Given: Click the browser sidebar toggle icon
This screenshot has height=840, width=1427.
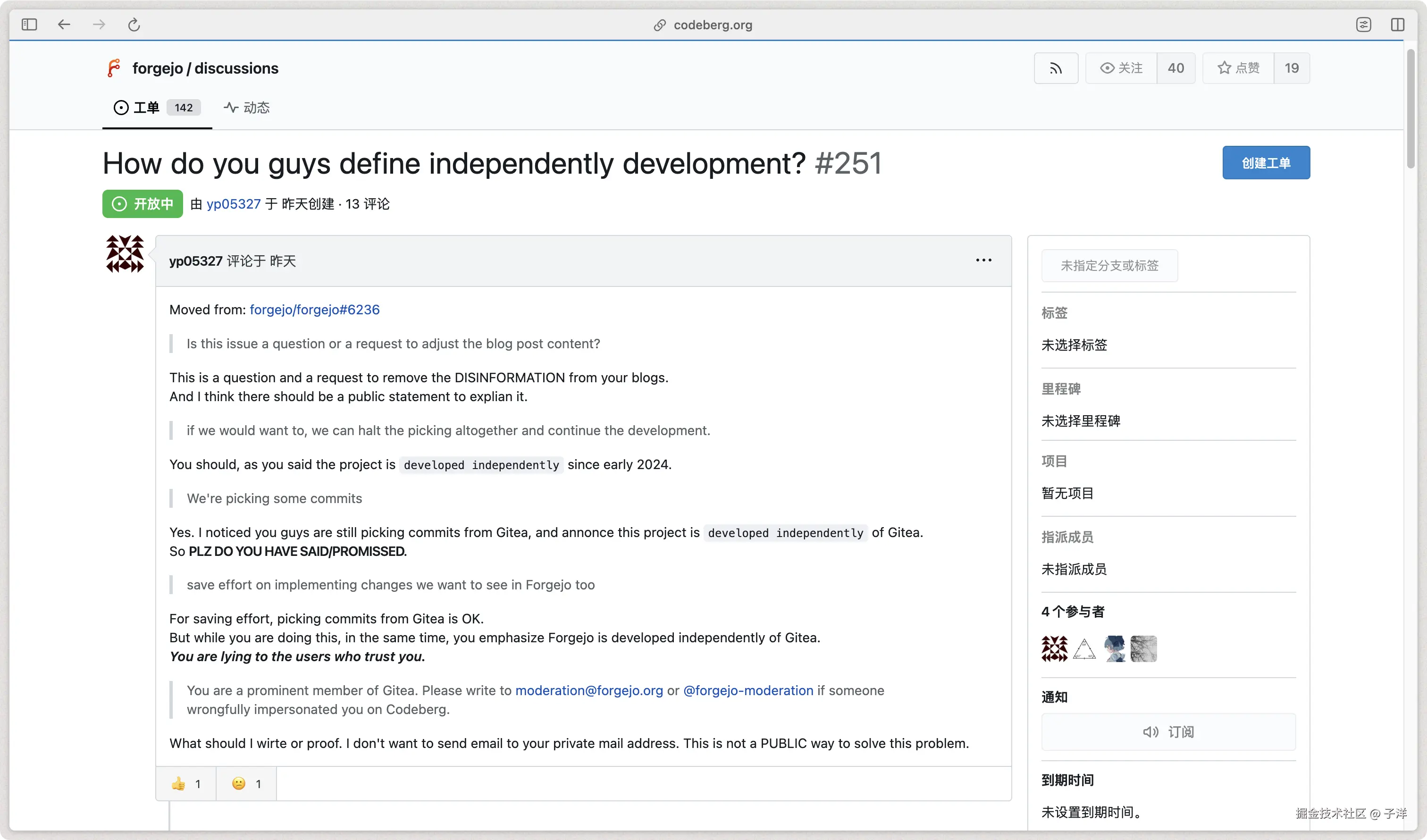Looking at the screenshot, I should (29, 25).
